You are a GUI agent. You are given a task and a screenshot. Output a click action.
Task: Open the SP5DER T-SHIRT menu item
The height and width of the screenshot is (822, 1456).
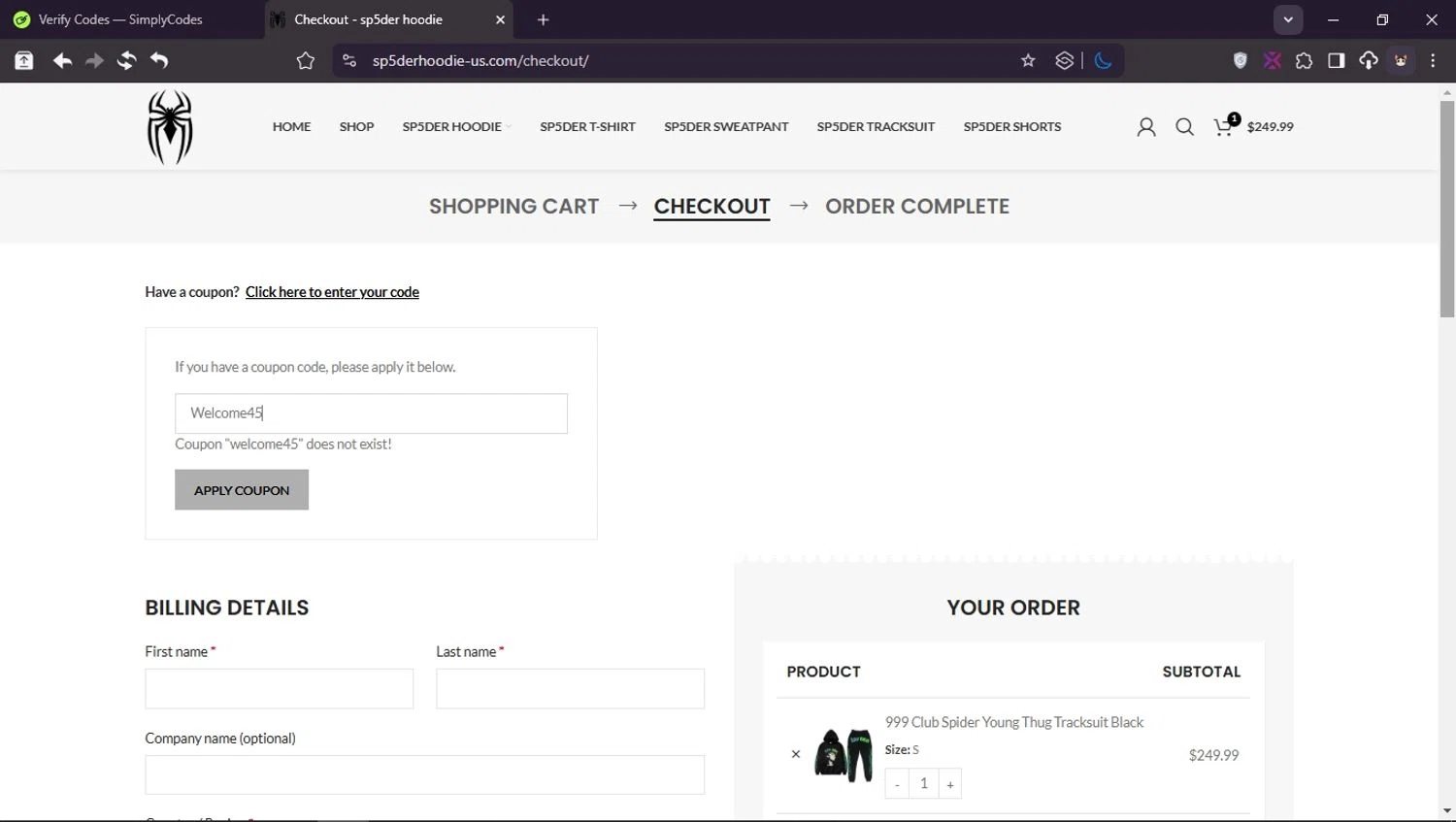click(x=587, y=127)
